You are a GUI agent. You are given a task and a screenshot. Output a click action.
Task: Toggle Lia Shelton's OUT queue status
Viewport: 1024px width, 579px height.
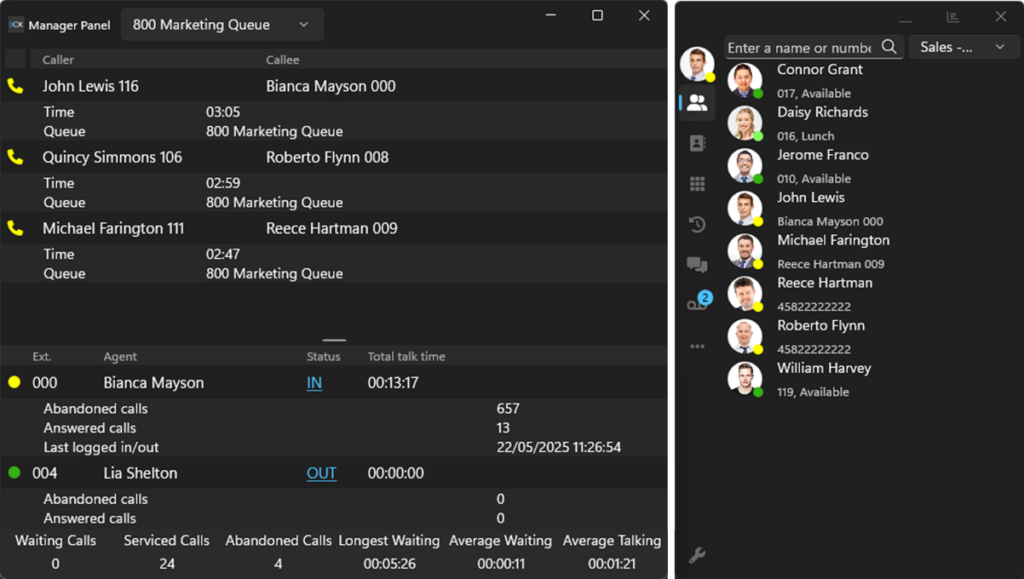coord(321,473)
